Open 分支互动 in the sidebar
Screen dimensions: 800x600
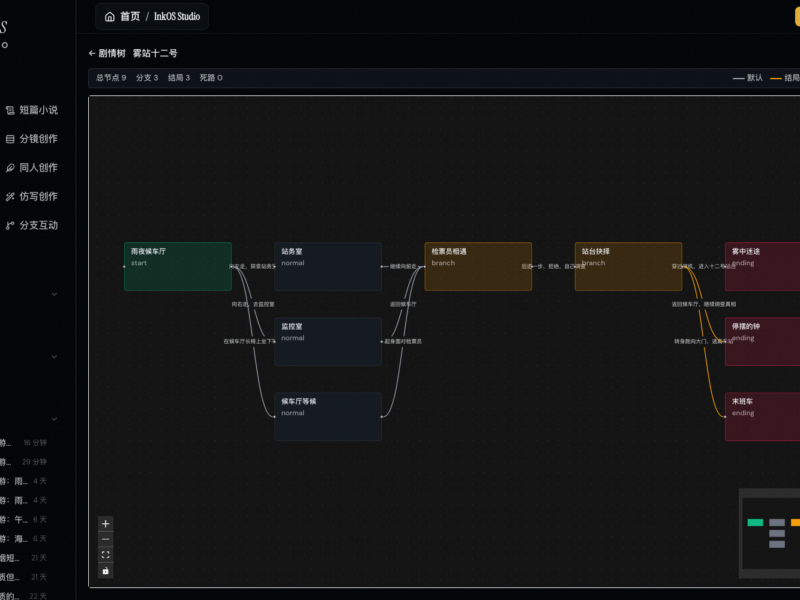pyautogui.click(x=32, y=225)
